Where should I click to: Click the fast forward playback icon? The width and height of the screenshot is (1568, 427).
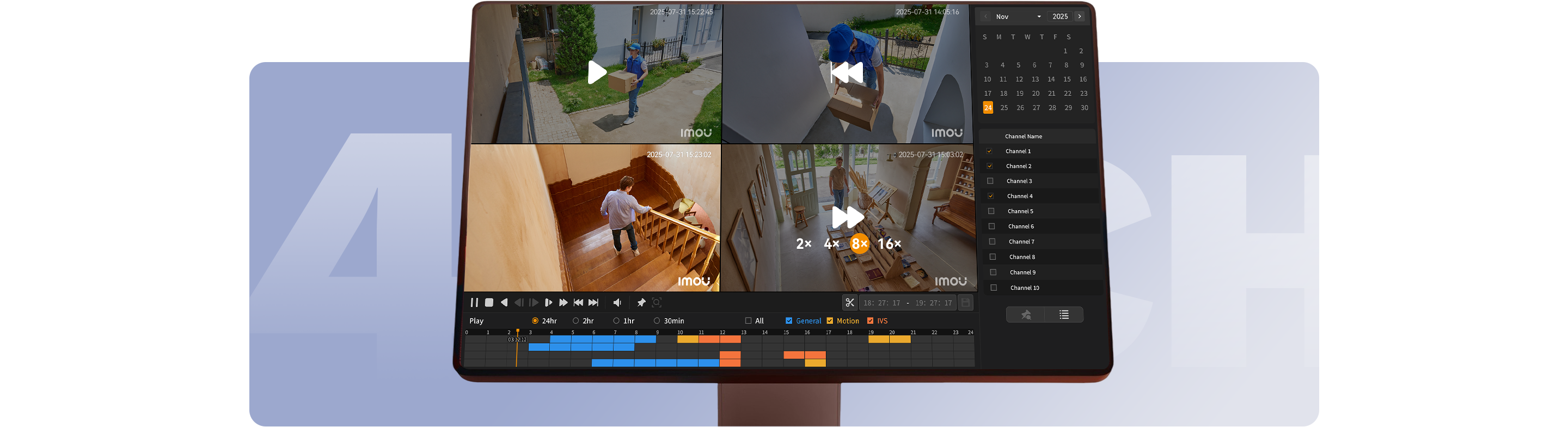click(x=563, y=303)
